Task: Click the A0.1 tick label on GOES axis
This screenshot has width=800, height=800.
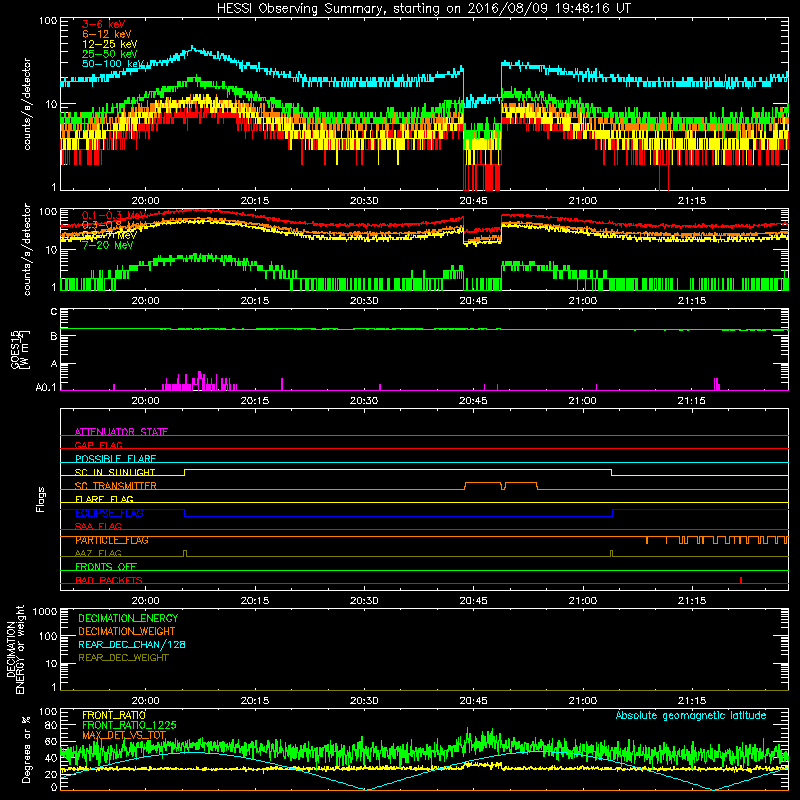Action: pos(46,388)
